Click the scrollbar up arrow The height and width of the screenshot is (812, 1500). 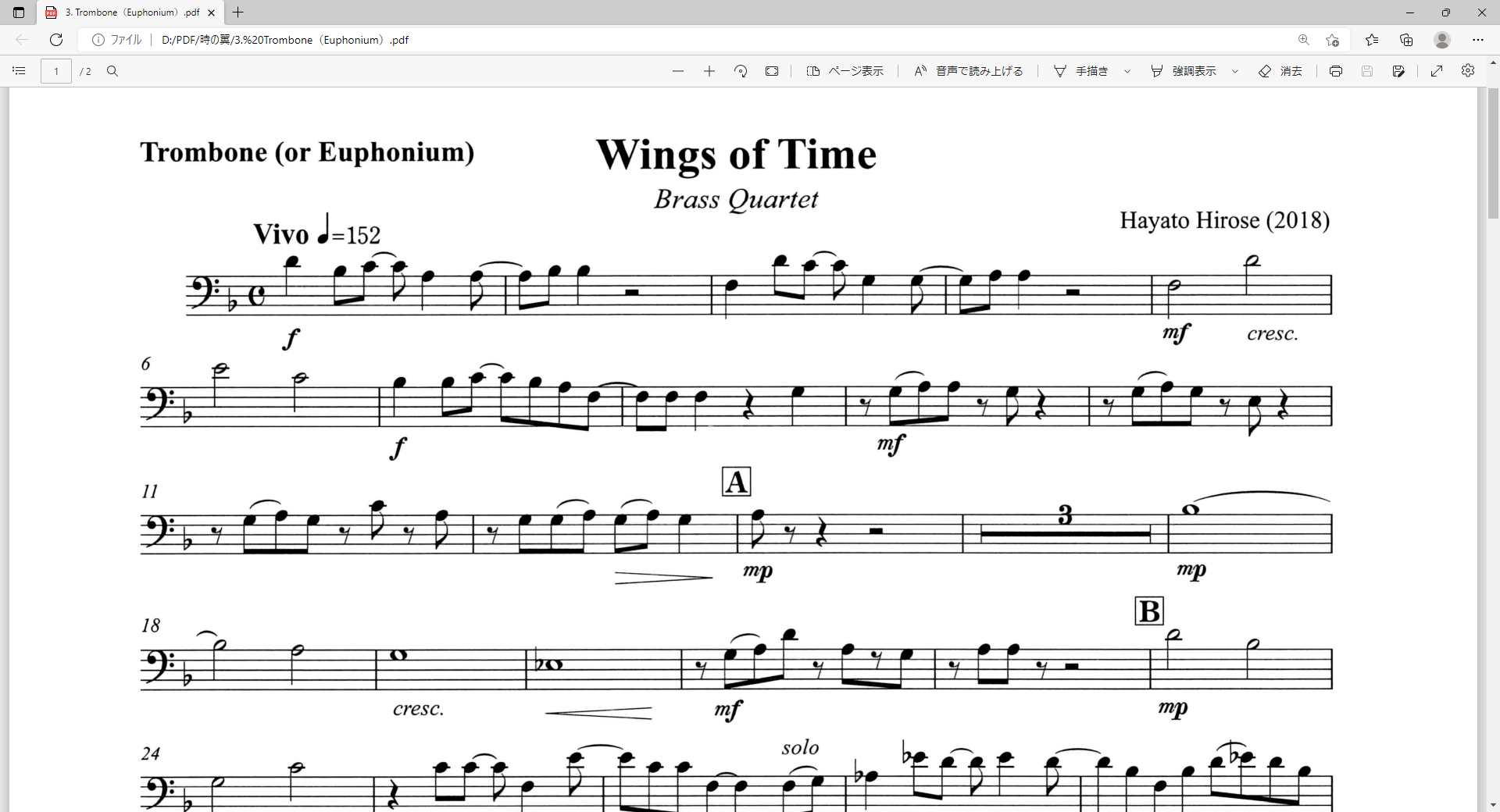point(1493,62)
